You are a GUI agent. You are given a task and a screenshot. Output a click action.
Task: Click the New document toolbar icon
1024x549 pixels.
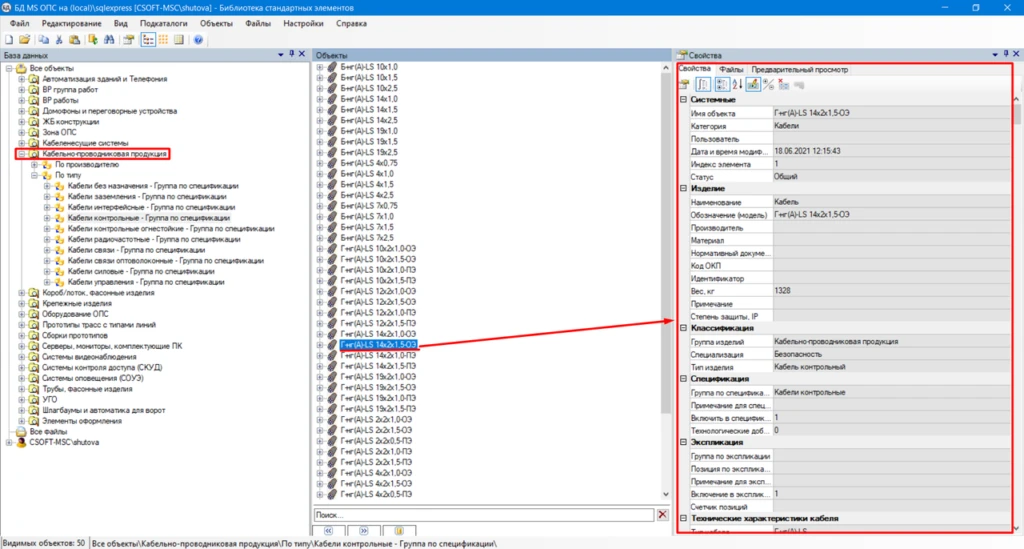click(x=8, y=40)
